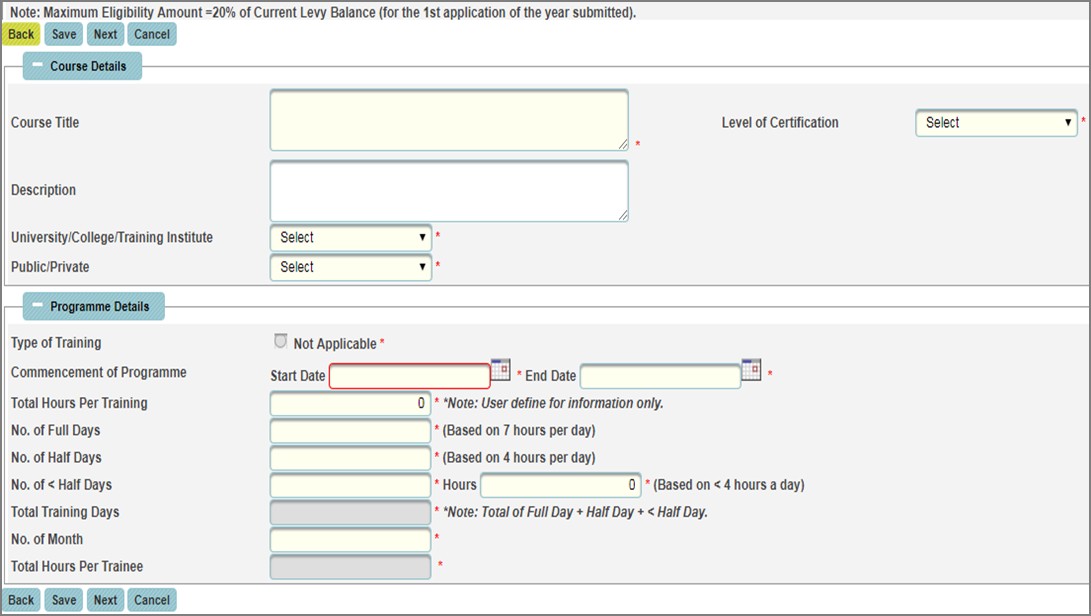Open the Public/Private dropdown

click(x=351, y=267)
